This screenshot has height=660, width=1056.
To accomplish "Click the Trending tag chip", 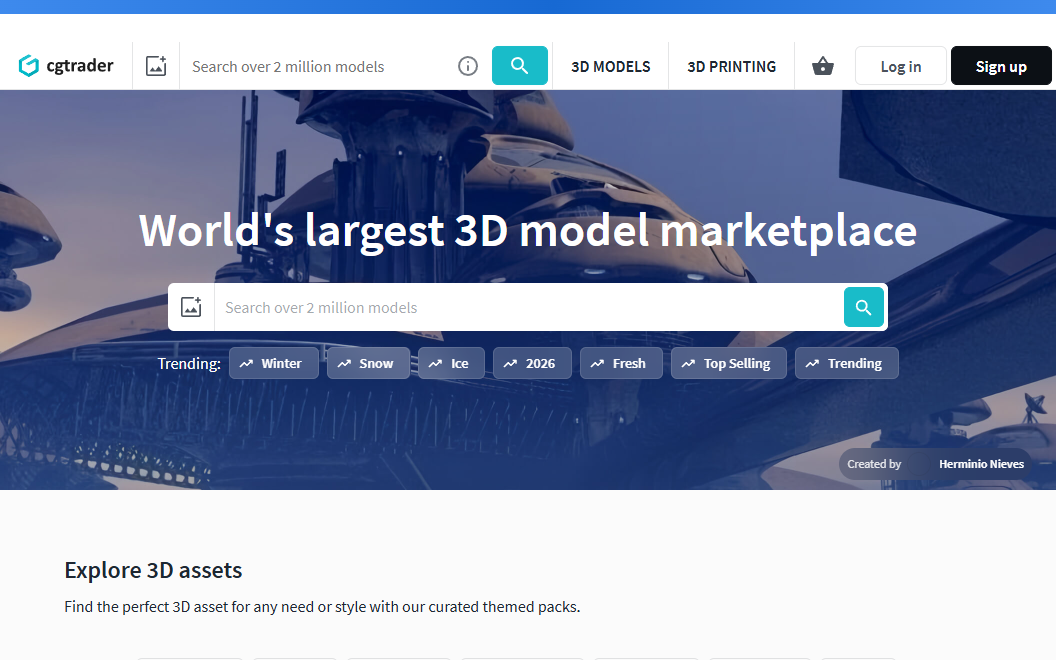I will pos(846,363).
